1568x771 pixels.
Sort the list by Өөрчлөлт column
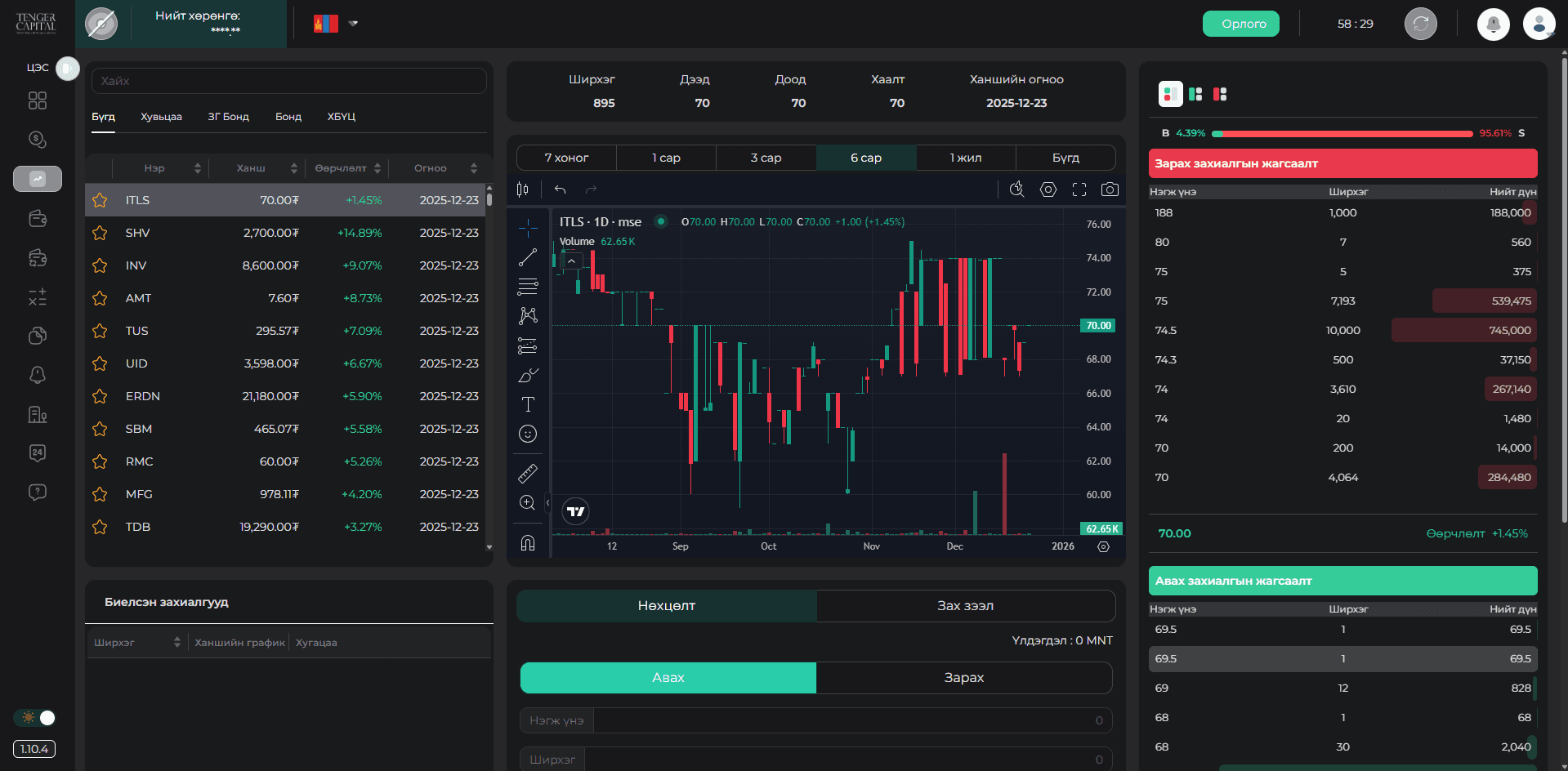point(348,168)
